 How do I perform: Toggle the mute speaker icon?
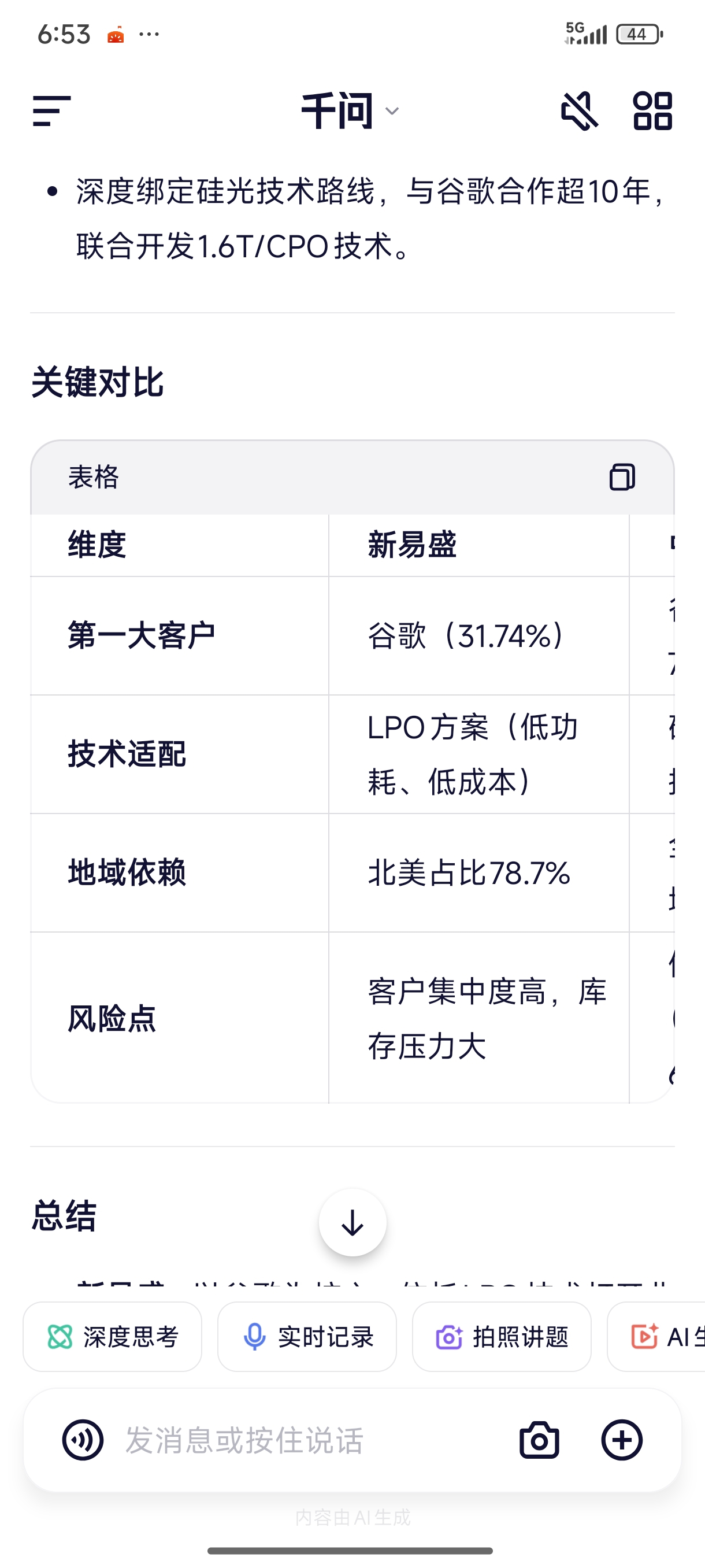click(578, 111)
